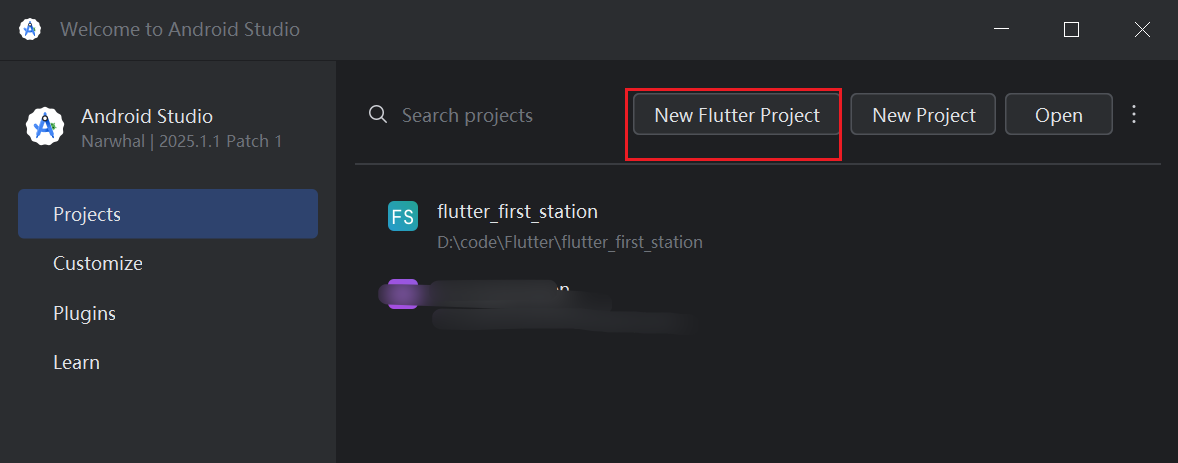Open the Plugins section
Image resolution: width=1178 pixels, height=463 pixels.
(84, 313)
